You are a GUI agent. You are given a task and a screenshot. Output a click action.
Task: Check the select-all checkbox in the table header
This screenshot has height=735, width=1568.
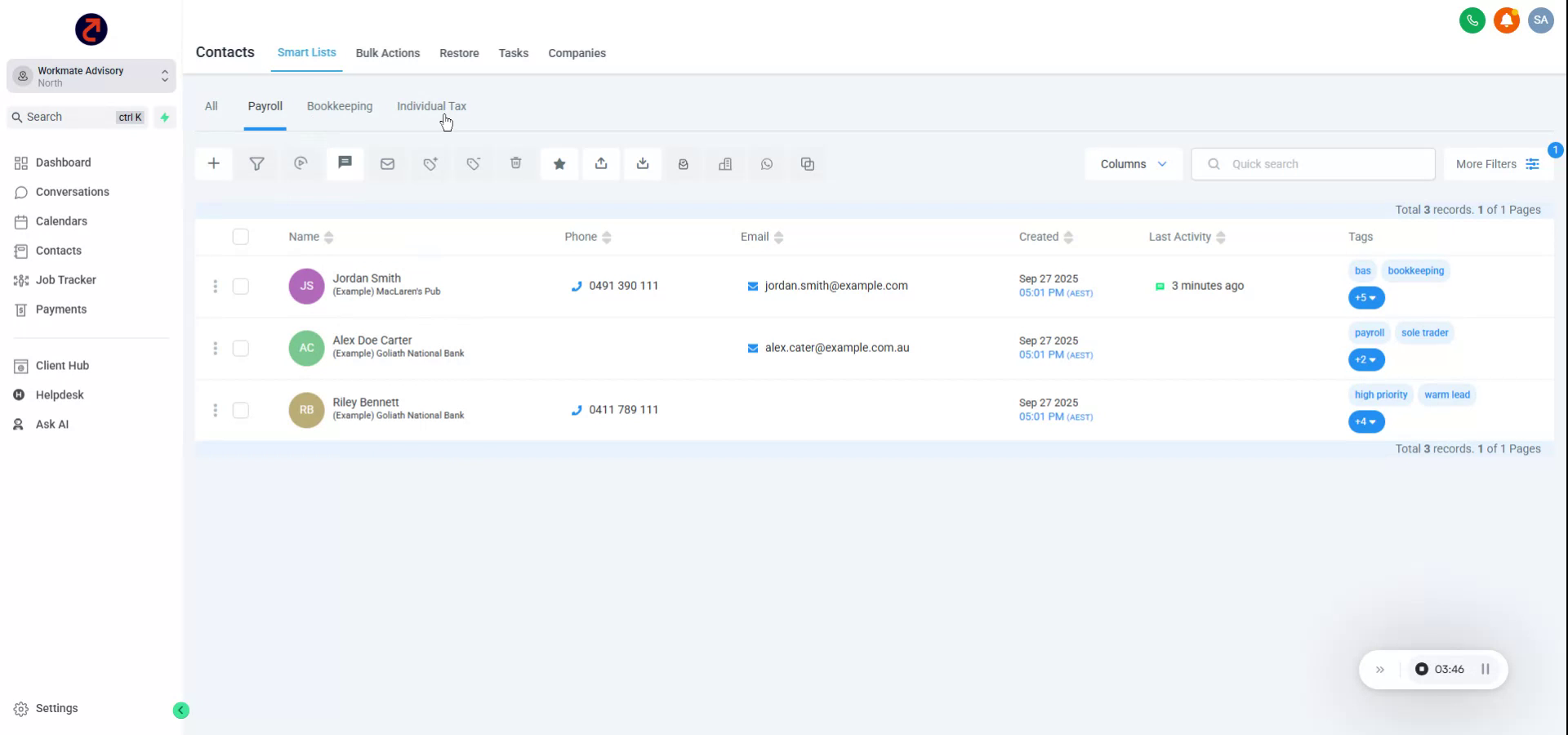click(241, 237)
